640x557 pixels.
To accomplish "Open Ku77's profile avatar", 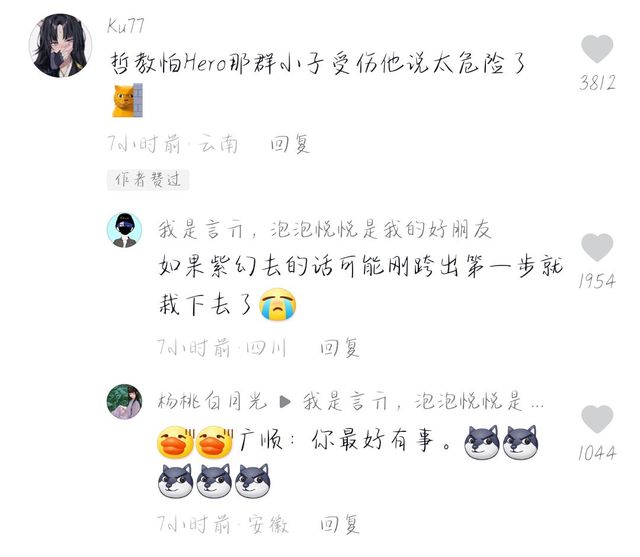I will (60, 45).
